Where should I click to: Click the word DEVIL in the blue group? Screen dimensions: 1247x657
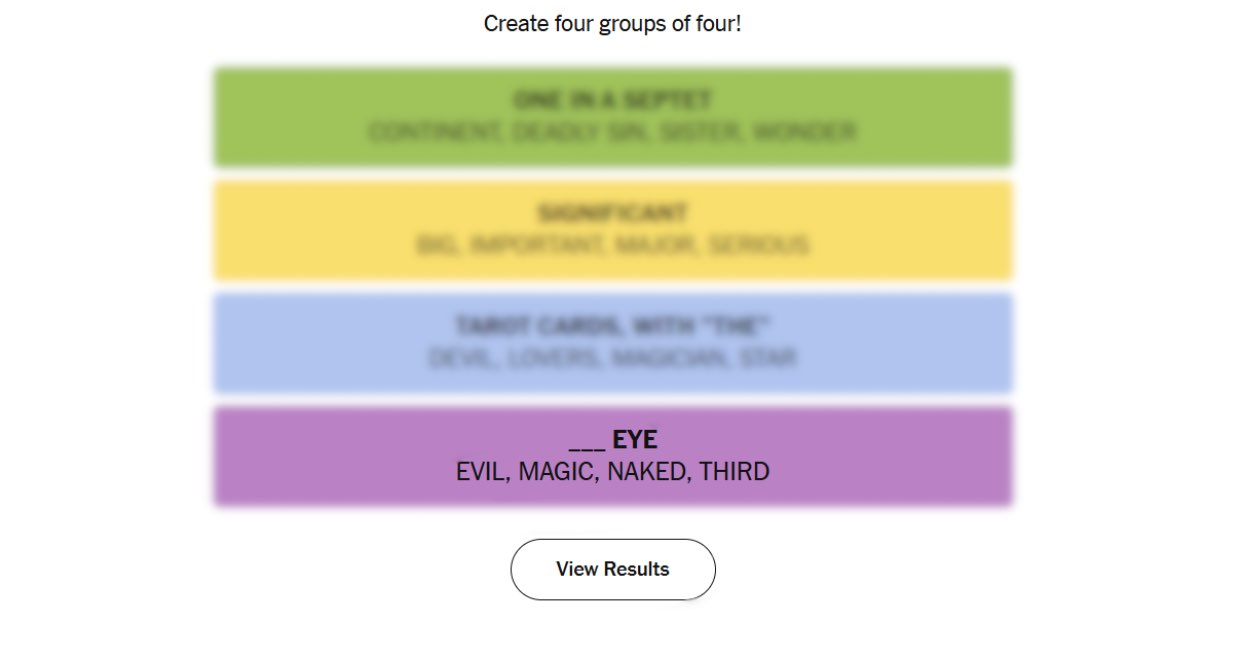tap(462, 358)
